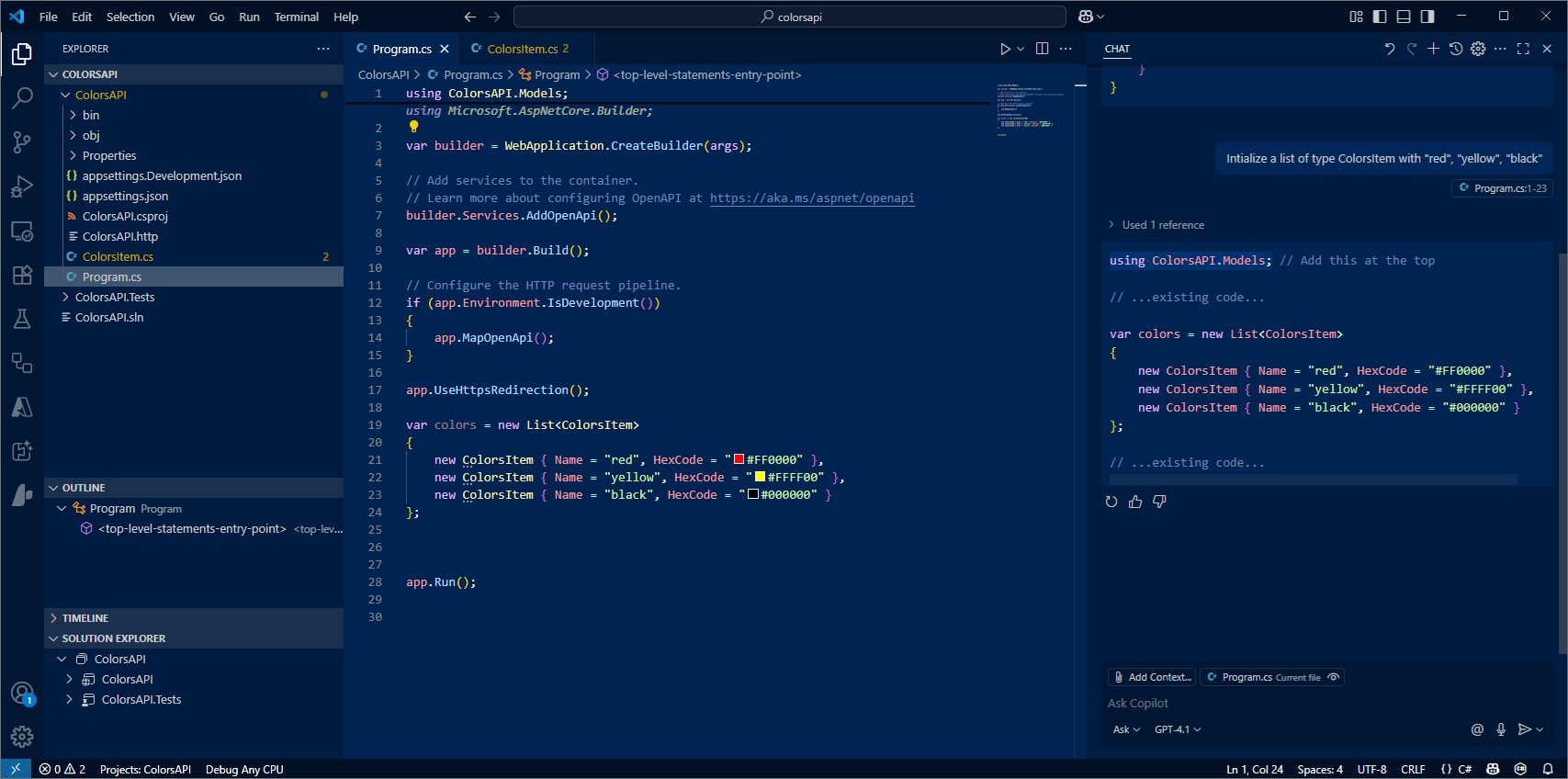
Task: Click the errors and warnings indicator
Action: click(x=62, y=769)
